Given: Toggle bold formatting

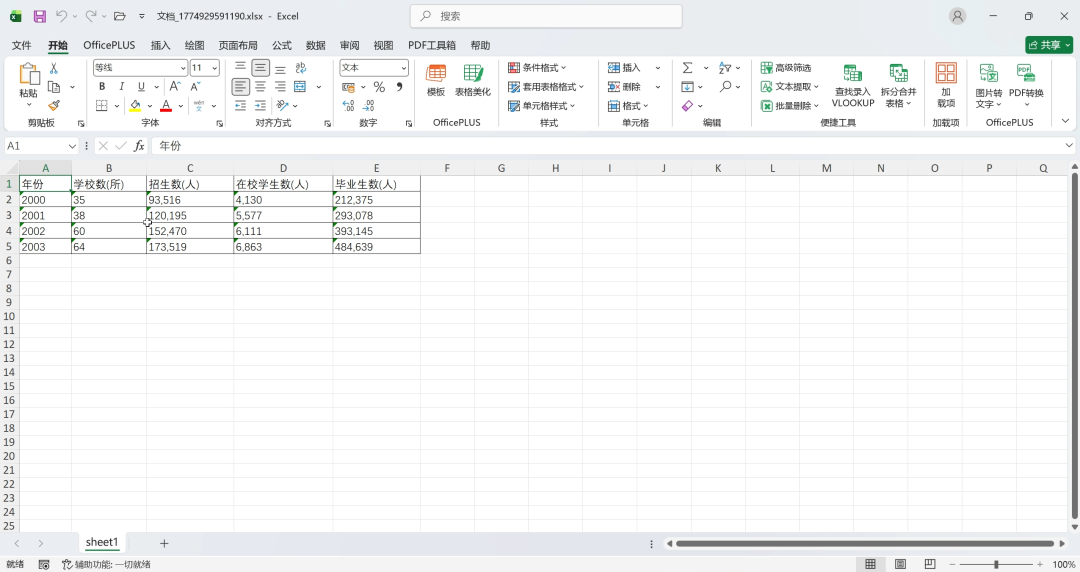Looking at the screenshot, I should click(x=102, y=87).
